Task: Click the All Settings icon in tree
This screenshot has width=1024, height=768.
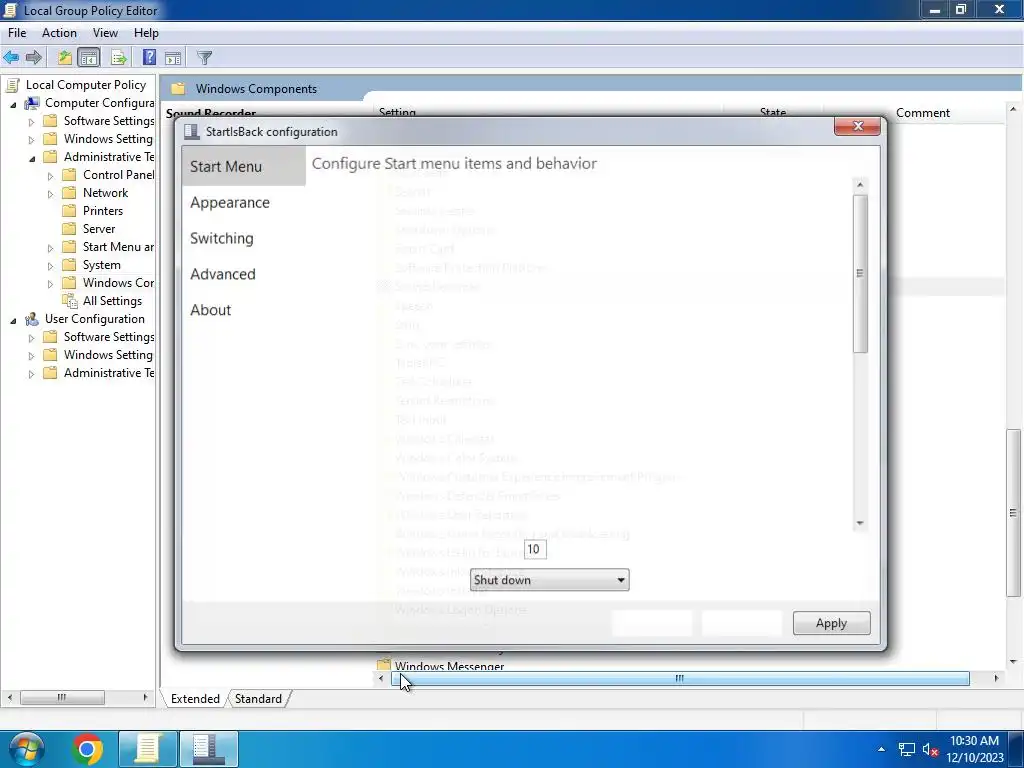Action: pyautogui.click(x=70, y=301)
